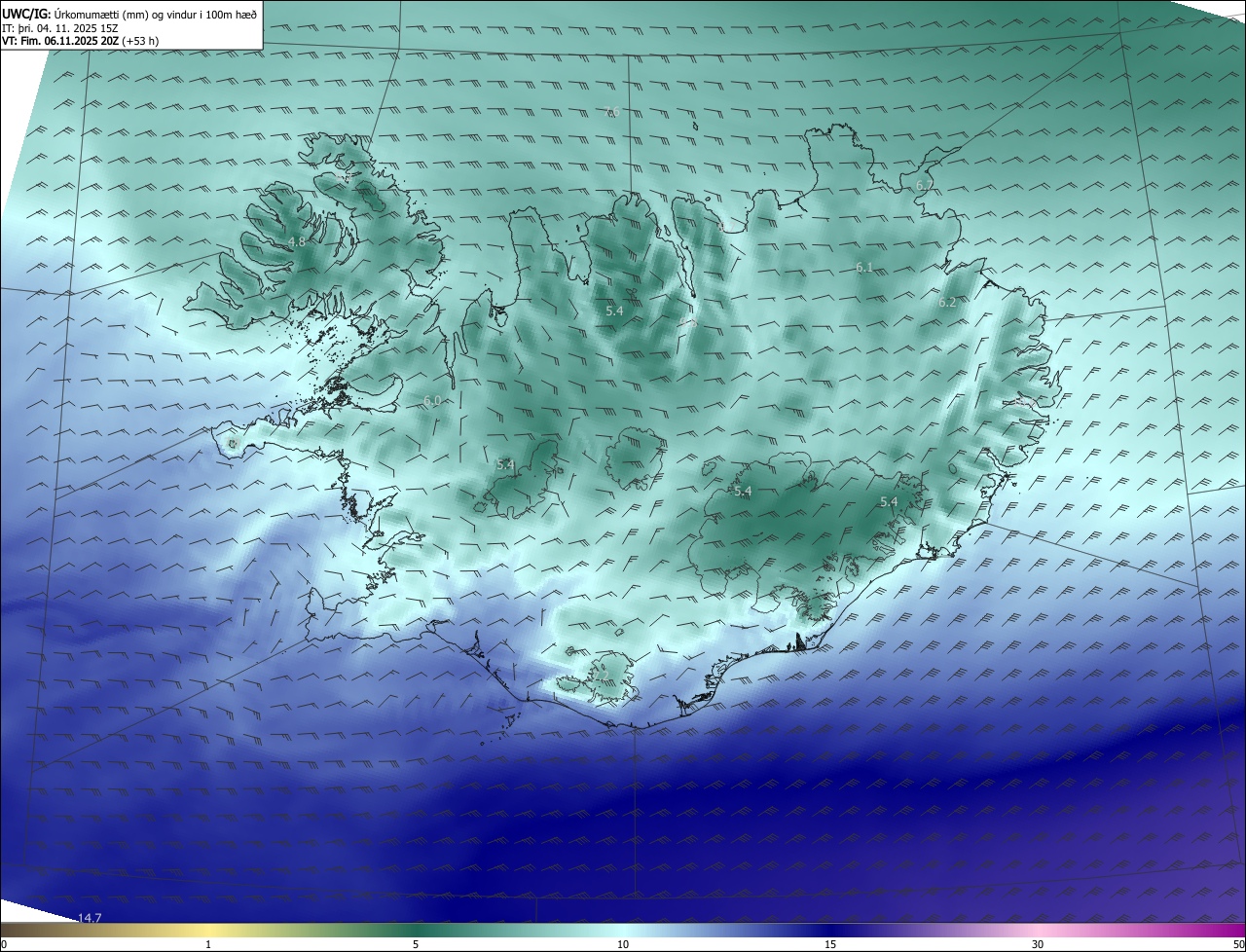Click the 6.0 value label
The width and height of the screenshot is (1246, 952).
pyautogui.click(x=432, y=401)
